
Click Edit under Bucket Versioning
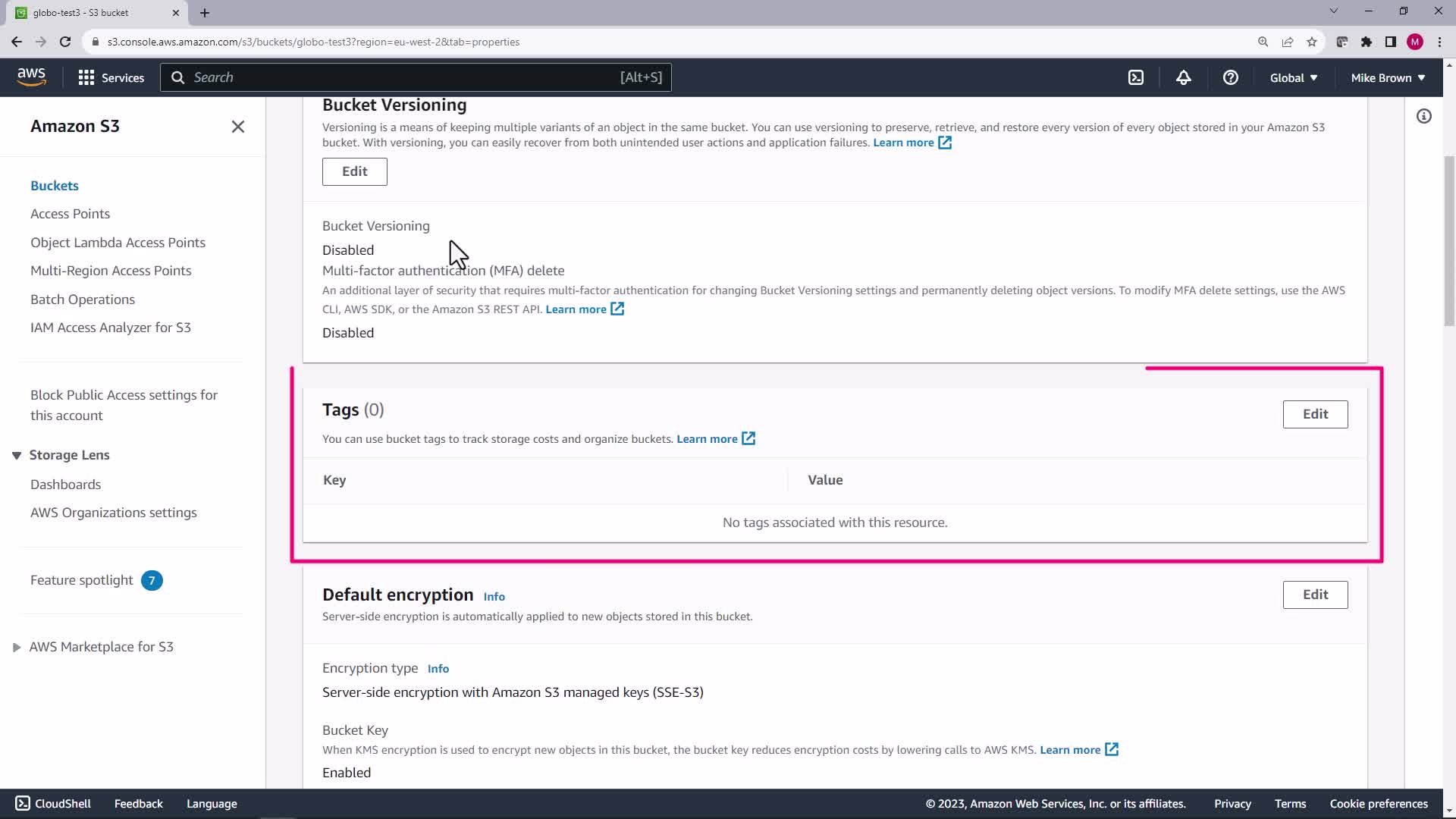tap(354, 171)
